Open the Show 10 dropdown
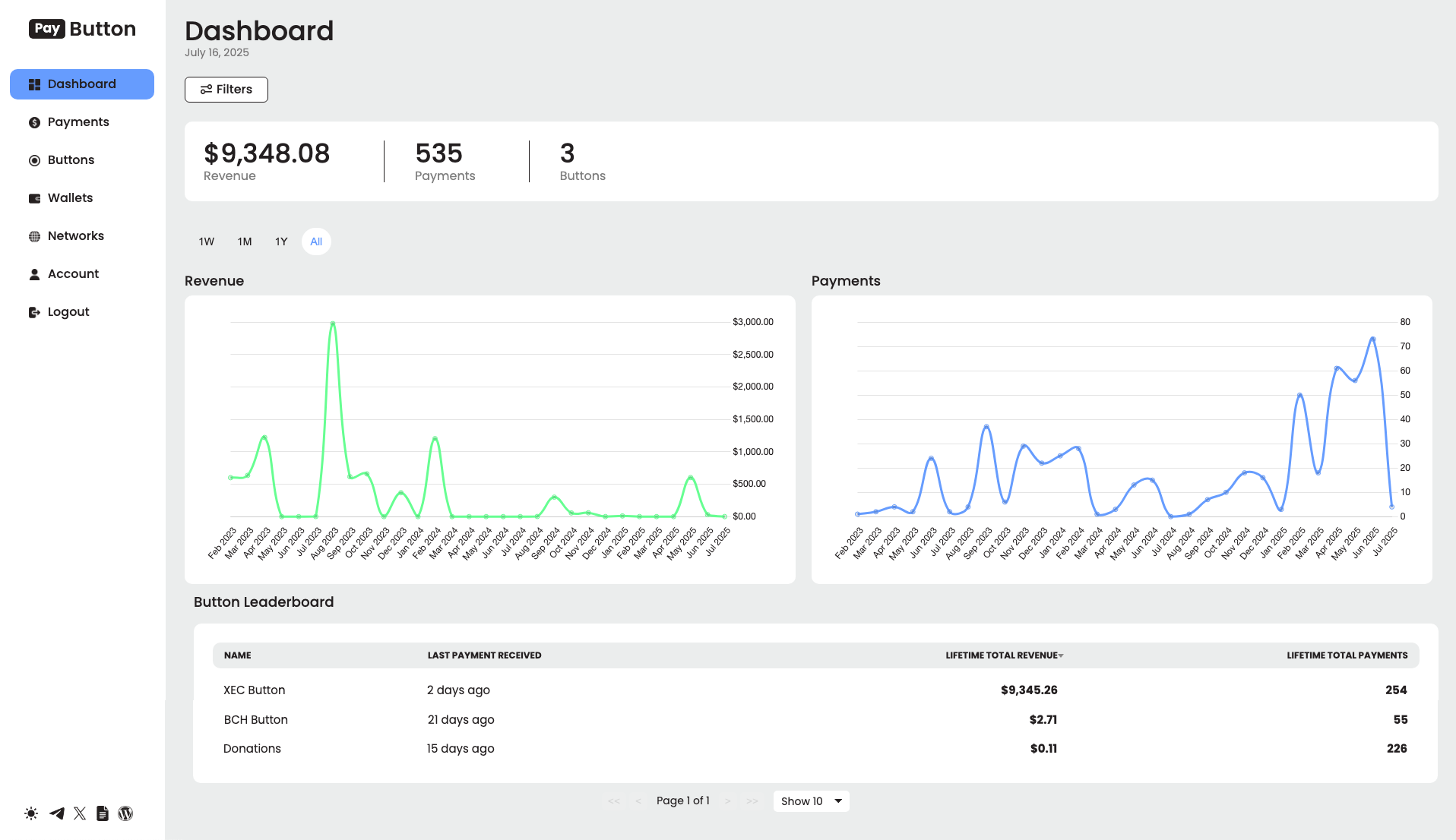The width and height of the screenshot is (1456, 840). (811, 801)
